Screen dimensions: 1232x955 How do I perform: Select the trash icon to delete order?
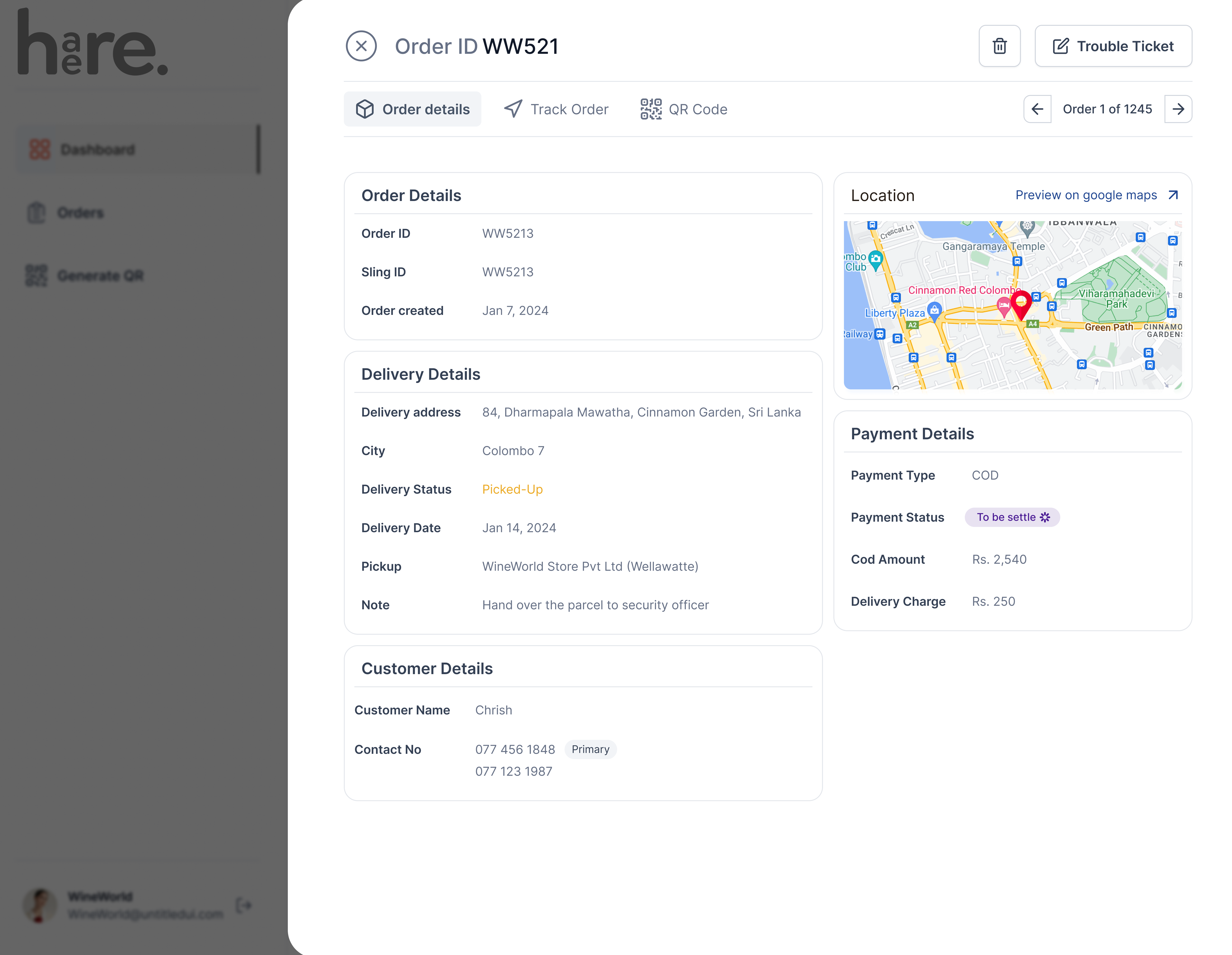point(1000,46)
